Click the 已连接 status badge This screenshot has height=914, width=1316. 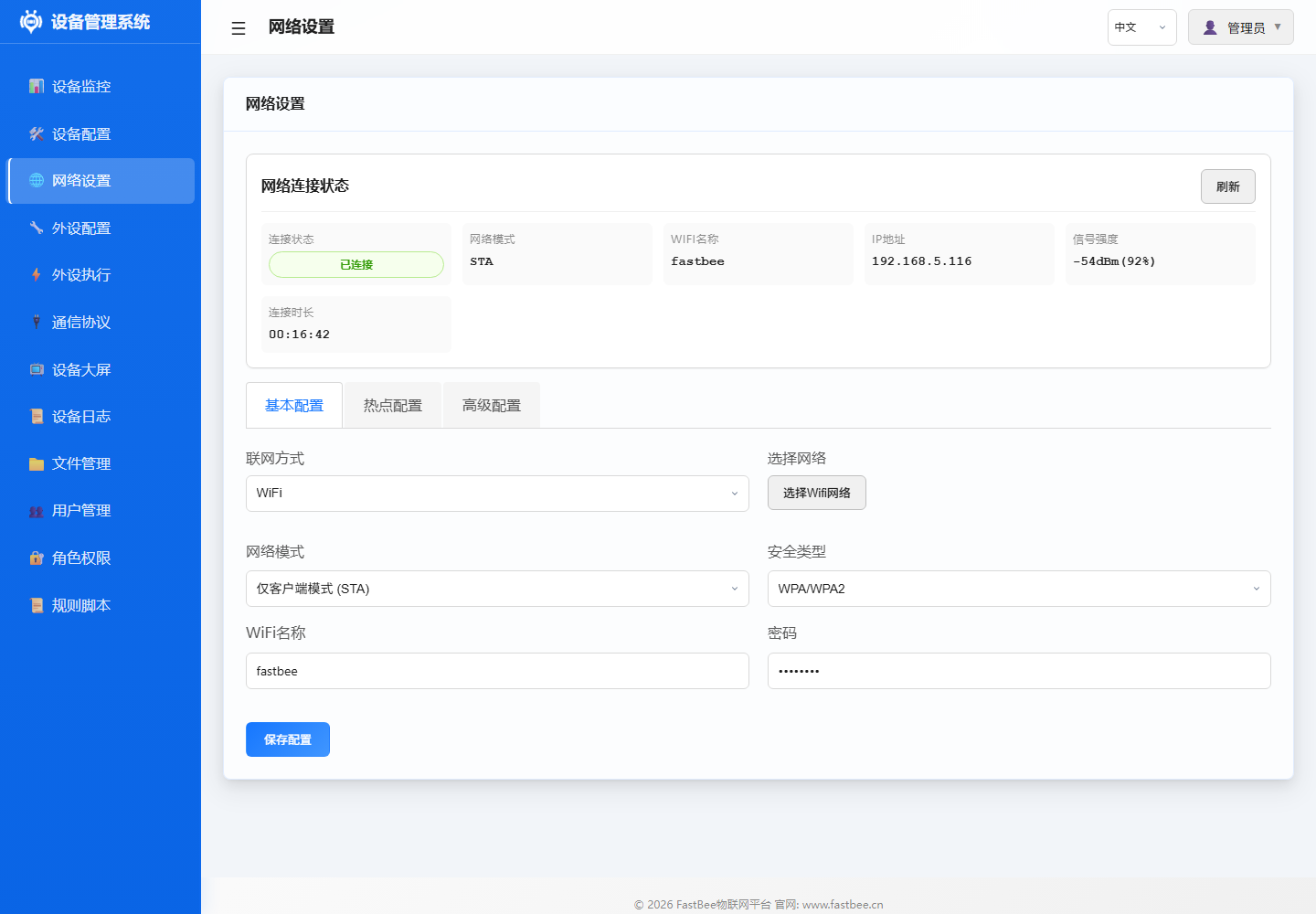(356, 264)
